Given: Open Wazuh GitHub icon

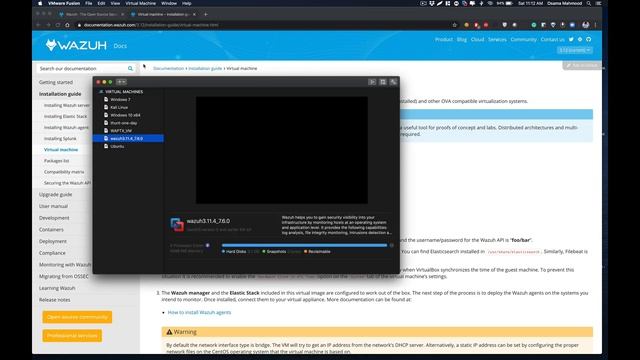Looking at the screenshot, I should (589, 40).
